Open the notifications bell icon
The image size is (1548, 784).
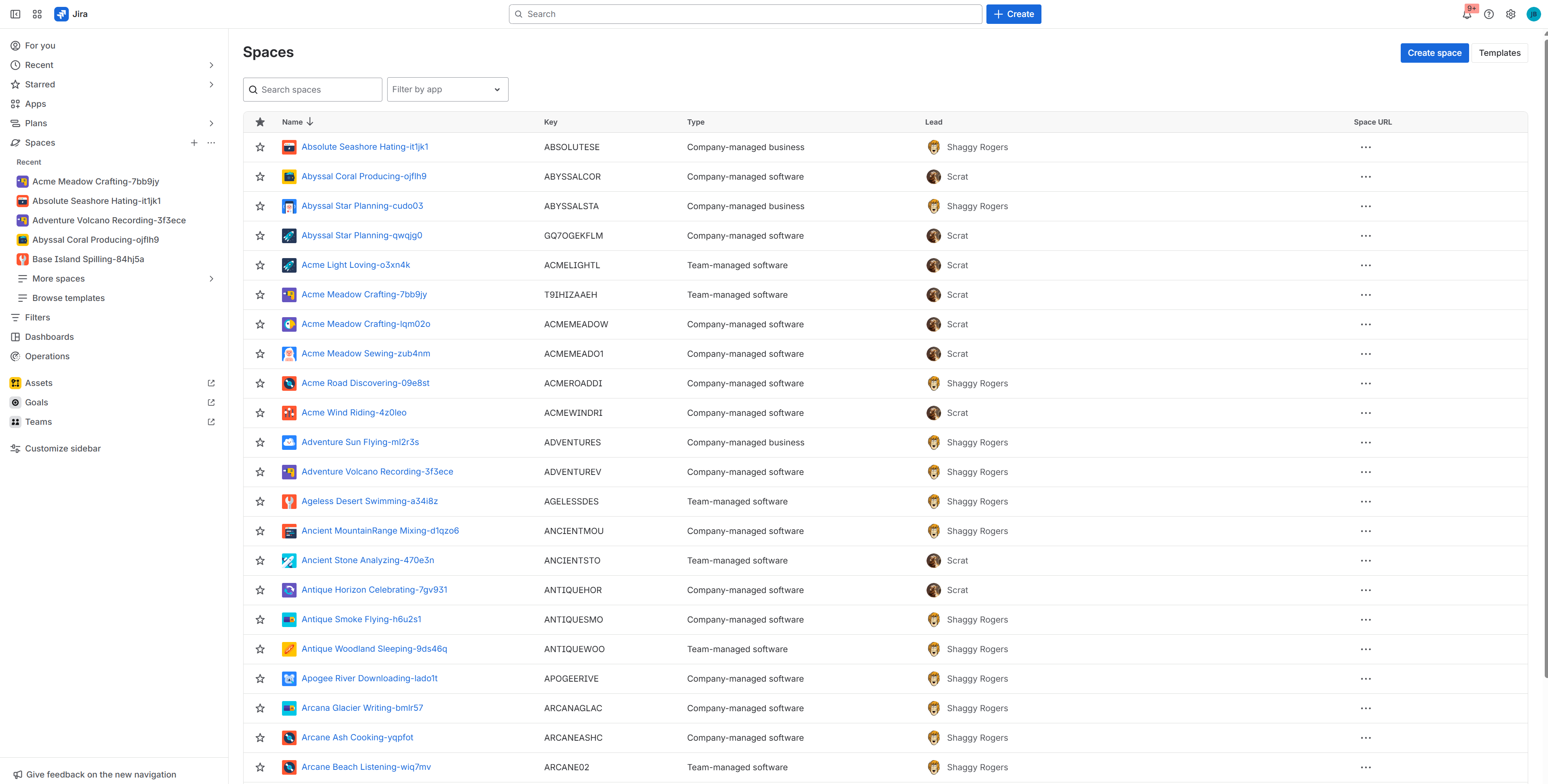(1467, 15)
